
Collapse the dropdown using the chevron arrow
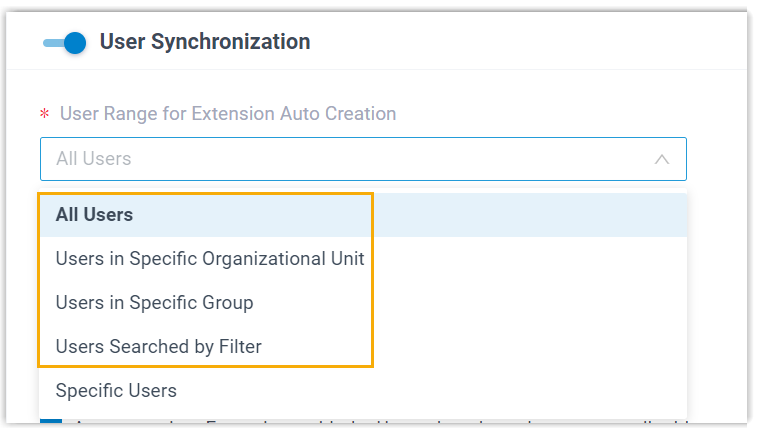coord(661,159)
